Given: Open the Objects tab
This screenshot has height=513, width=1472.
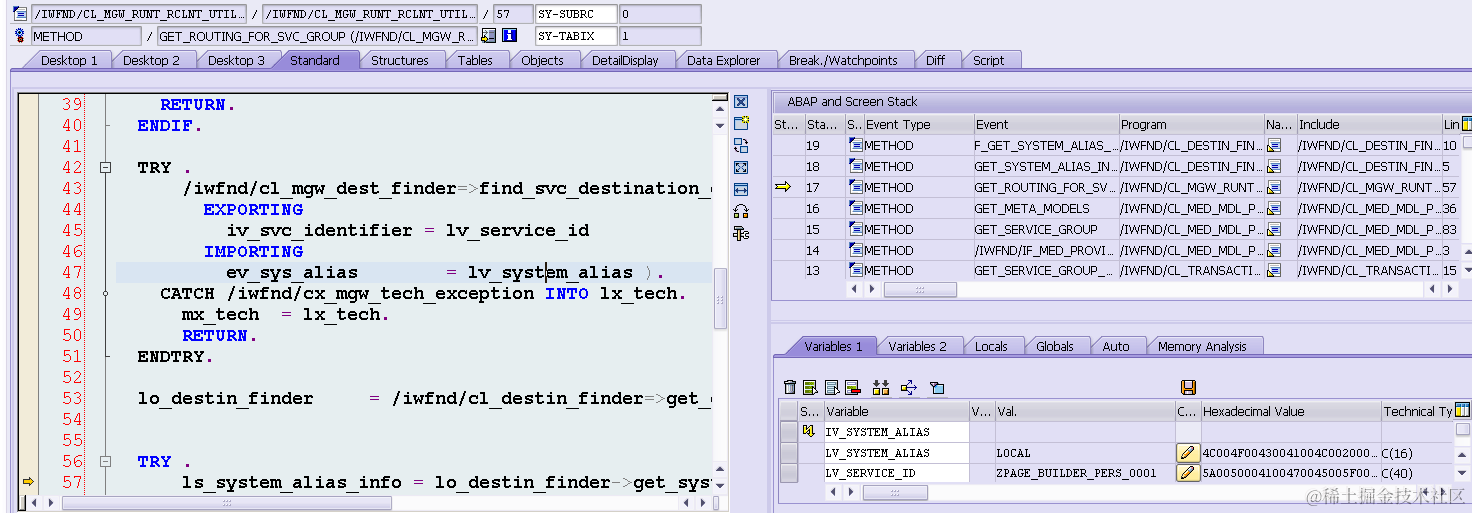Looking at the screenshot, I should pyautogui.click(x=542, y=60).
